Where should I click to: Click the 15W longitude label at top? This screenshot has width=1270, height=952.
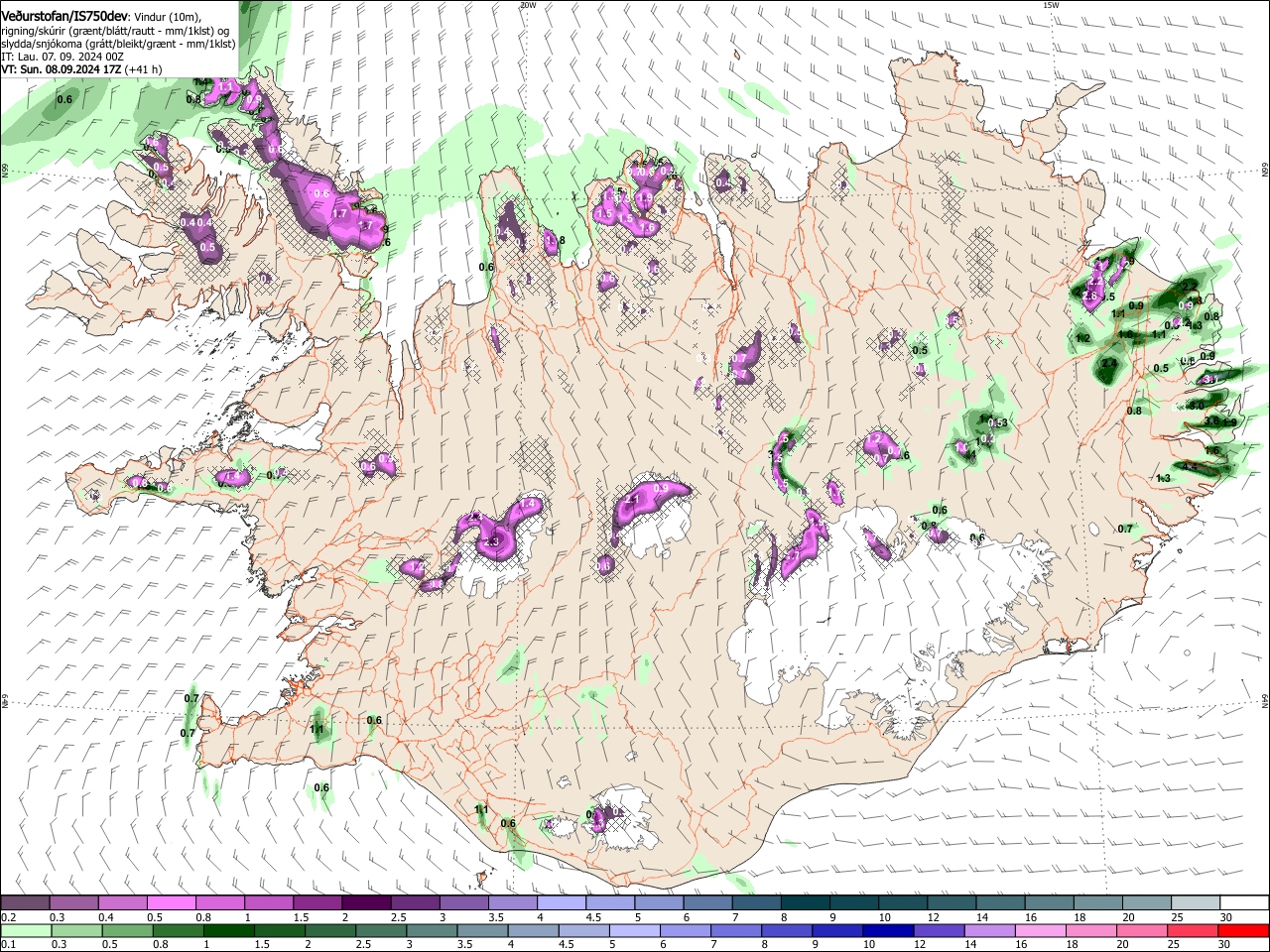click(x=1051, y=5)
